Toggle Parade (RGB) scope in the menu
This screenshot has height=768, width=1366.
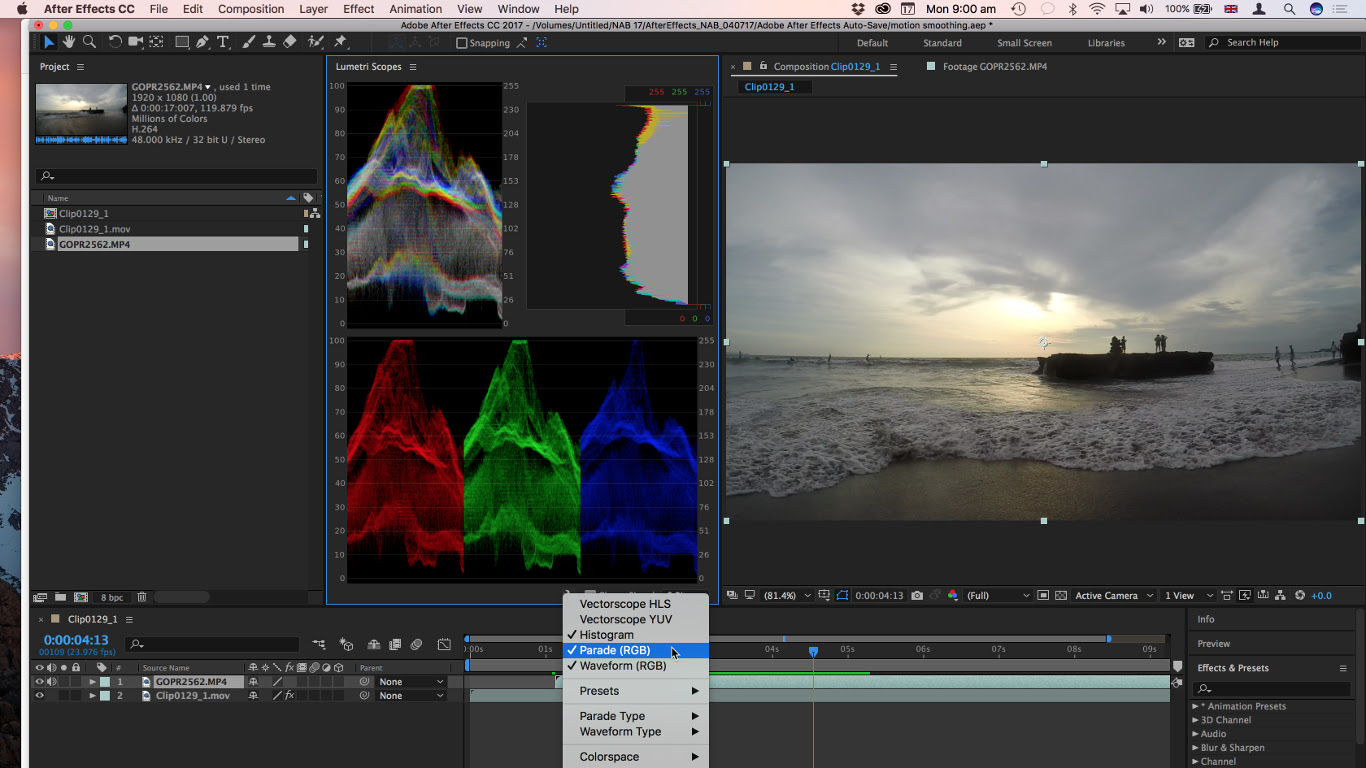(x=636, y=650)
